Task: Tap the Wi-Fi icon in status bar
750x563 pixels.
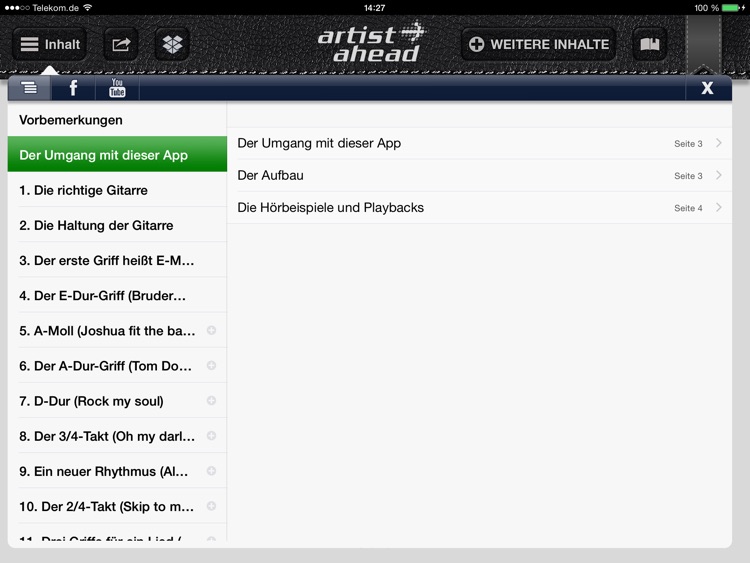Action: pyautogui.click(x=88, y=8)
